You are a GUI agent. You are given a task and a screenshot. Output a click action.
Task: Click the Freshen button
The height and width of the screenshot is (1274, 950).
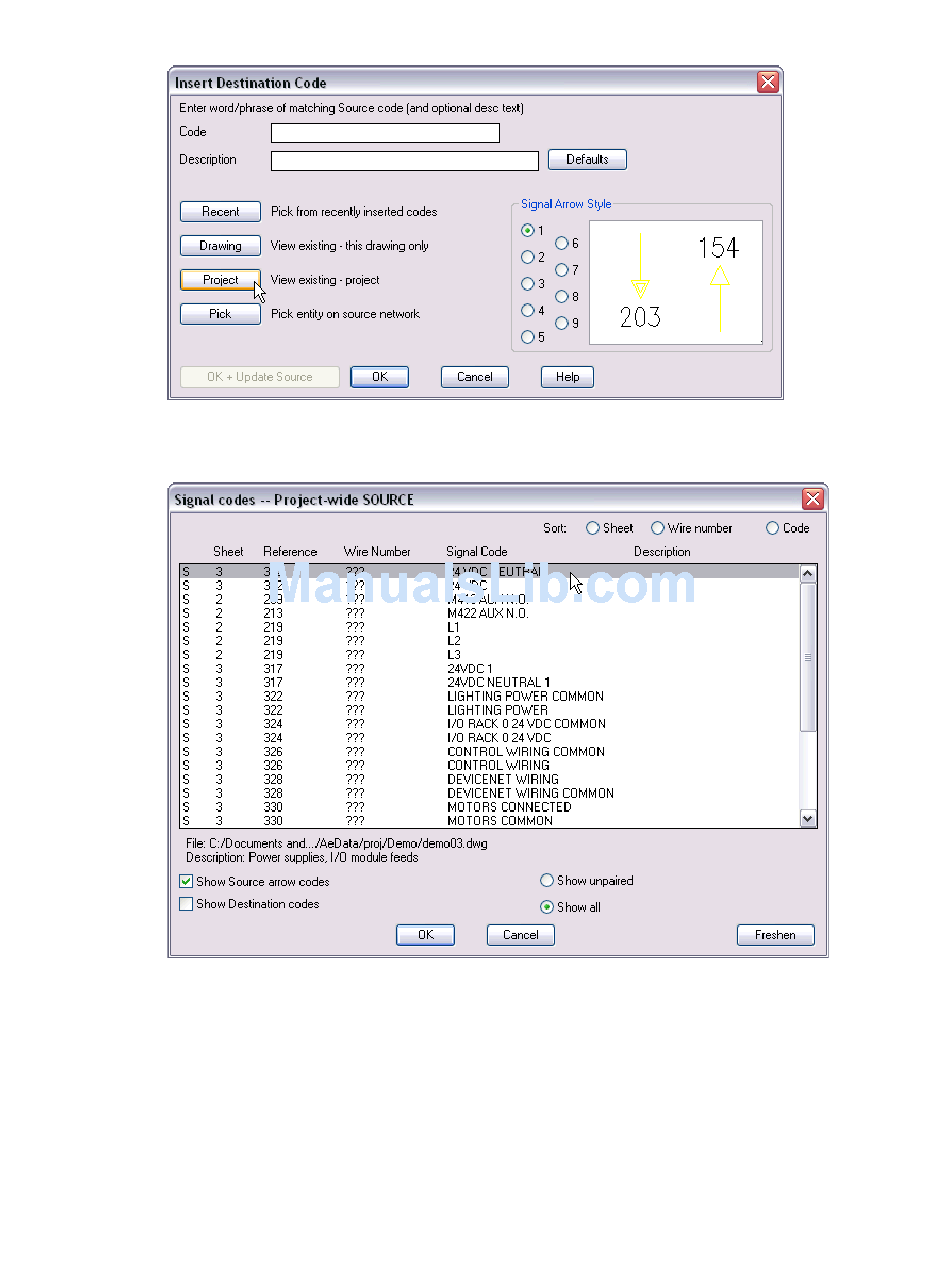775,935
